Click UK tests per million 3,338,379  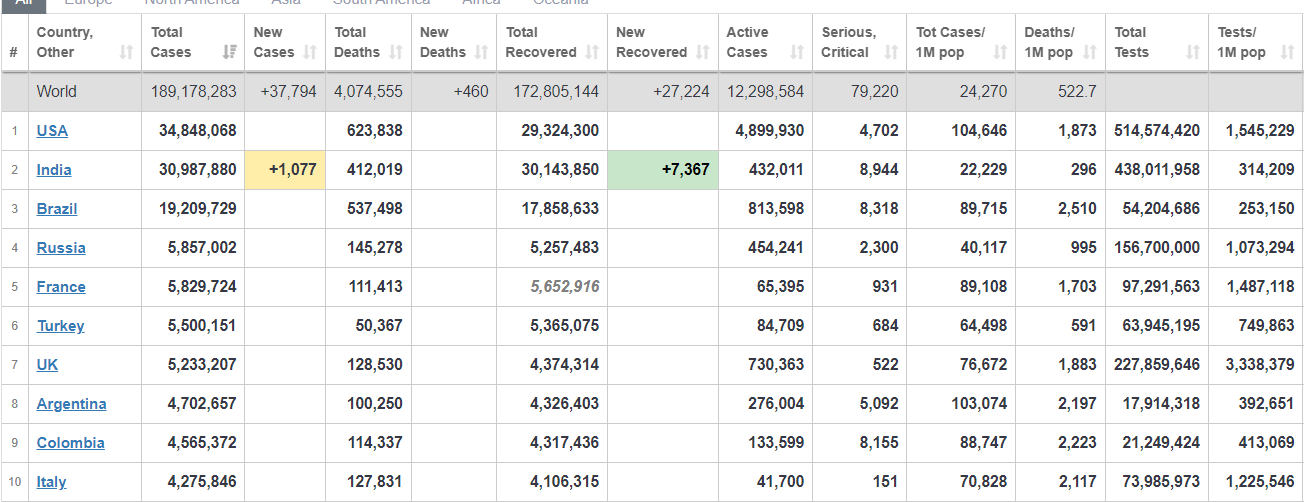click(x=1260, y=364)
